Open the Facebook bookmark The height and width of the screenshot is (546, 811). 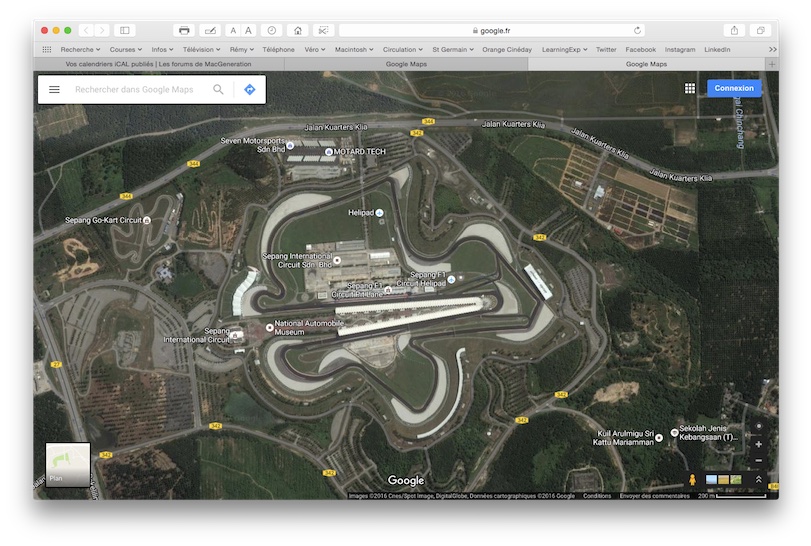(640, 50)
